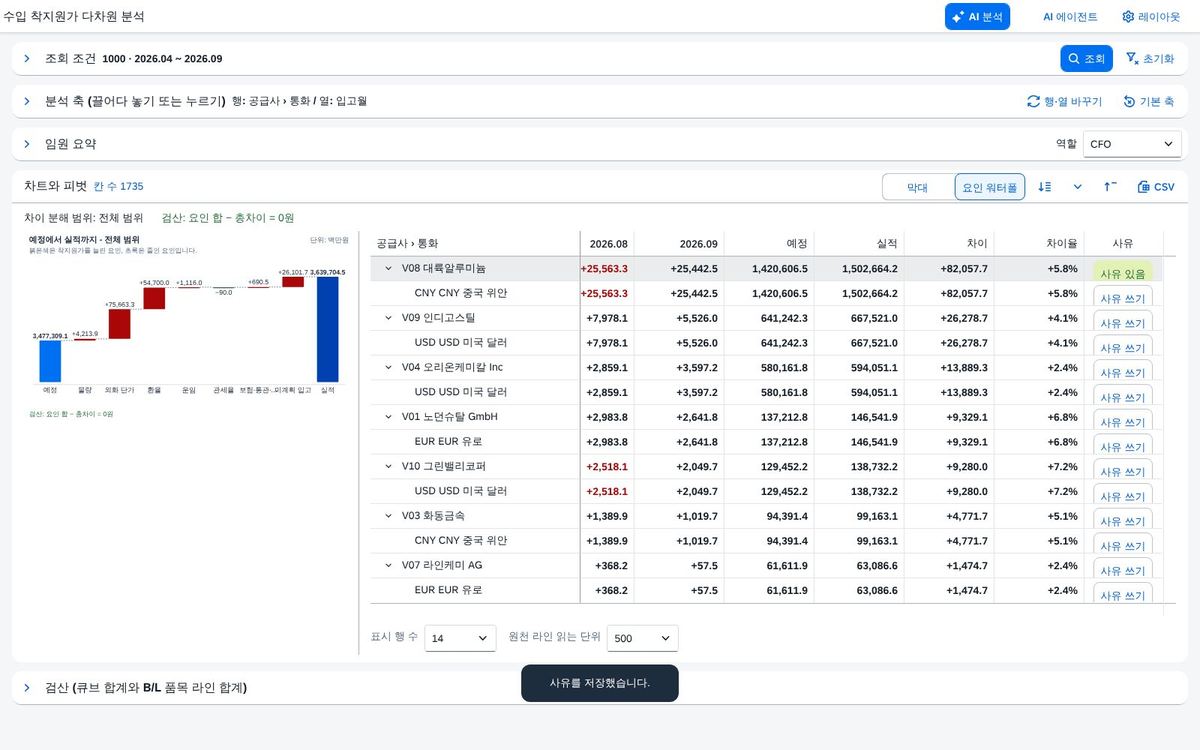
Task: Click the red 외화 단가 waterfall bar
Action: pyautogui.click(x=119, y=324)
